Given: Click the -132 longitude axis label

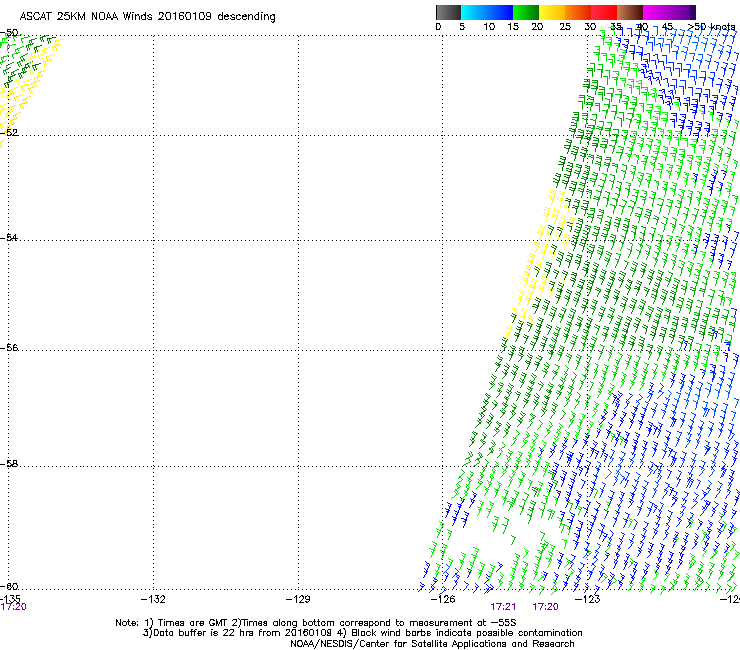Looking at the screenshot, I should [153, 599].
